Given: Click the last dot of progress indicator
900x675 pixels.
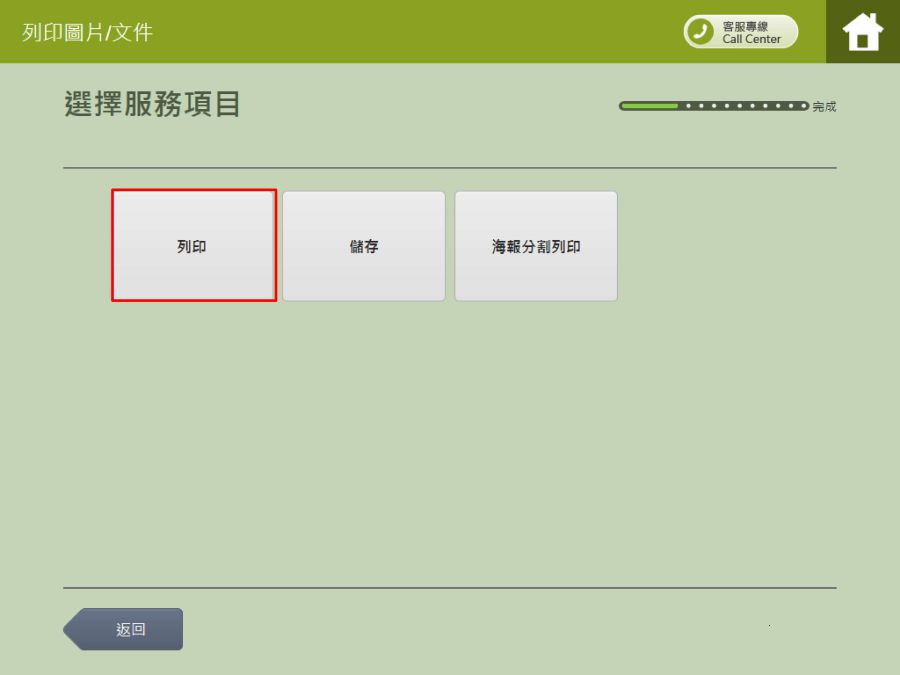Looking at the screenshot, I should point(804,105).
